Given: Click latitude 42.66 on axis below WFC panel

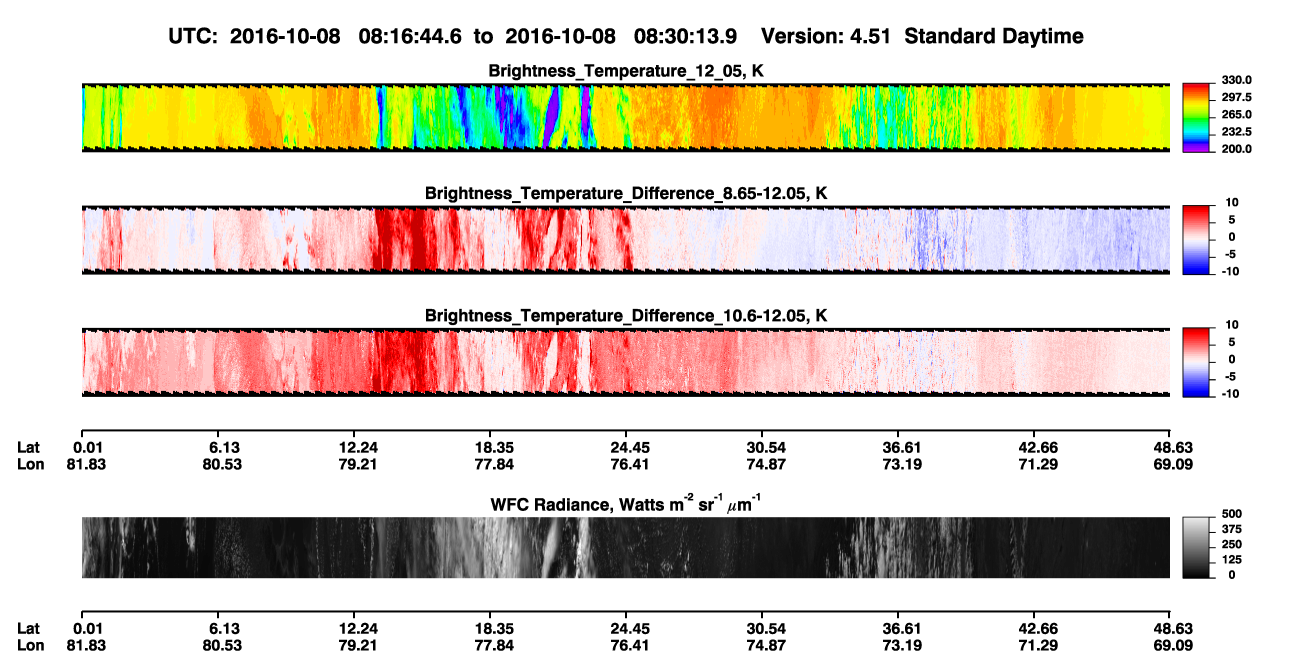Looking at the screenshot, I should (1038, 628).
